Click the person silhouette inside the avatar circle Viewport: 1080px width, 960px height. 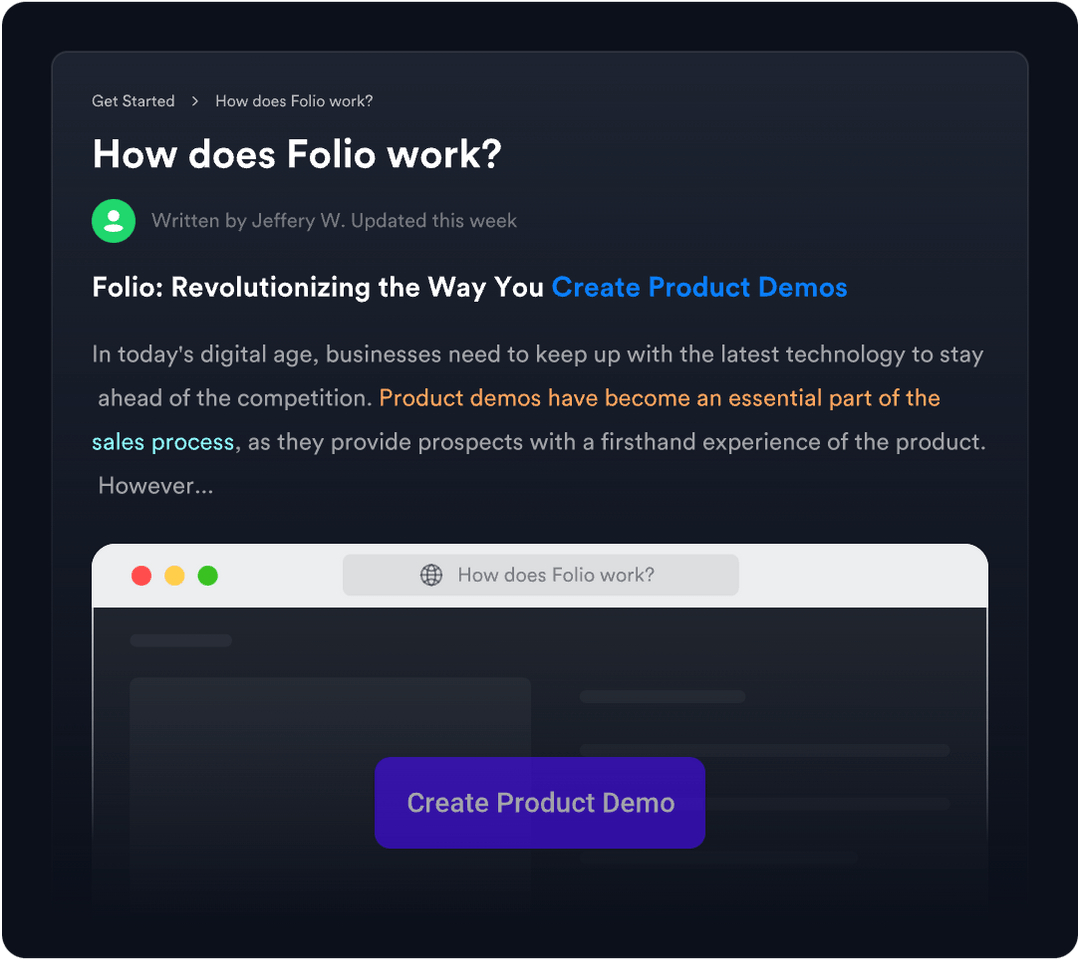tap(113, 220)
